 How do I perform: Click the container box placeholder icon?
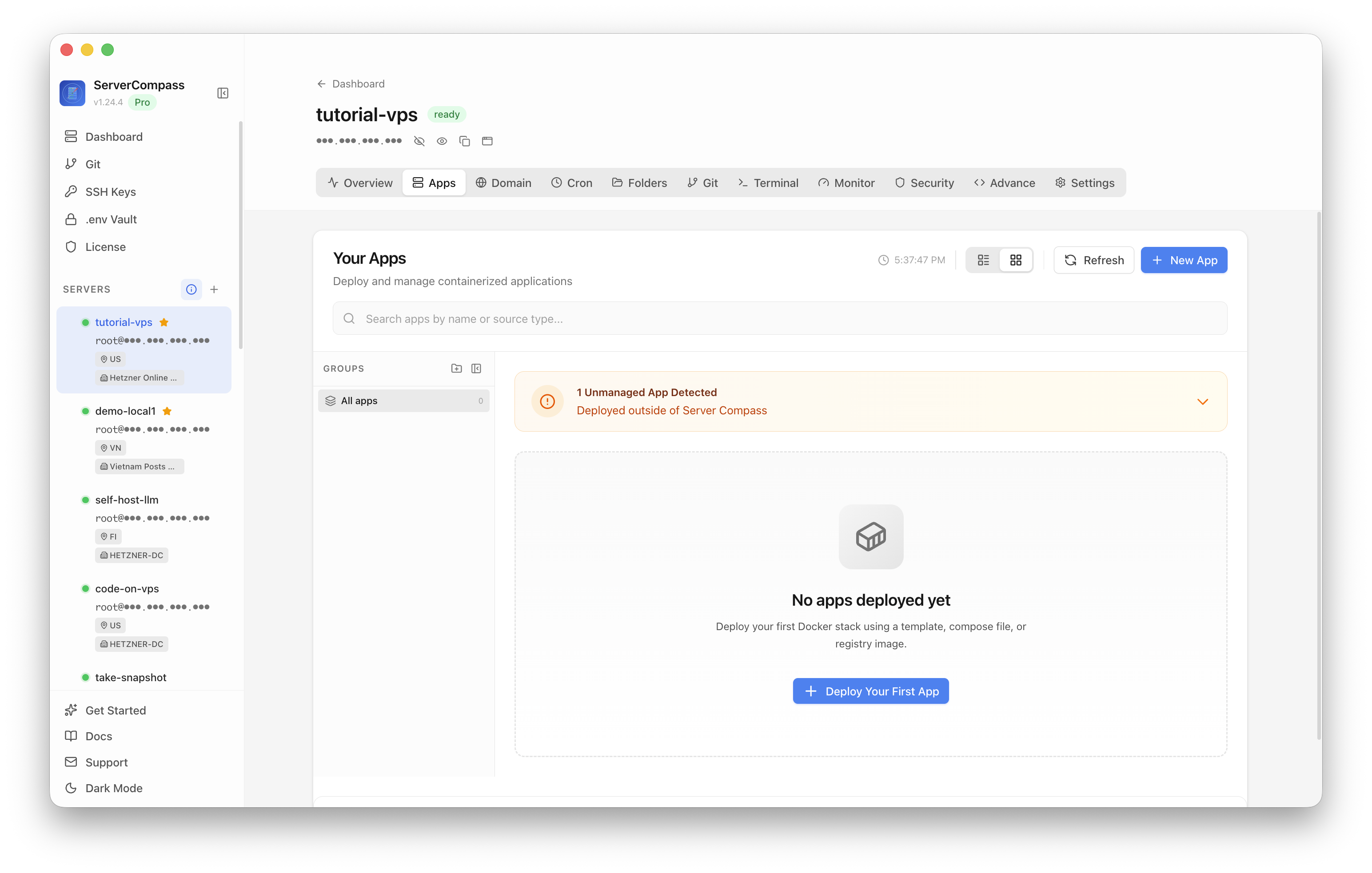pyautogui.click(x=871, y=536)
